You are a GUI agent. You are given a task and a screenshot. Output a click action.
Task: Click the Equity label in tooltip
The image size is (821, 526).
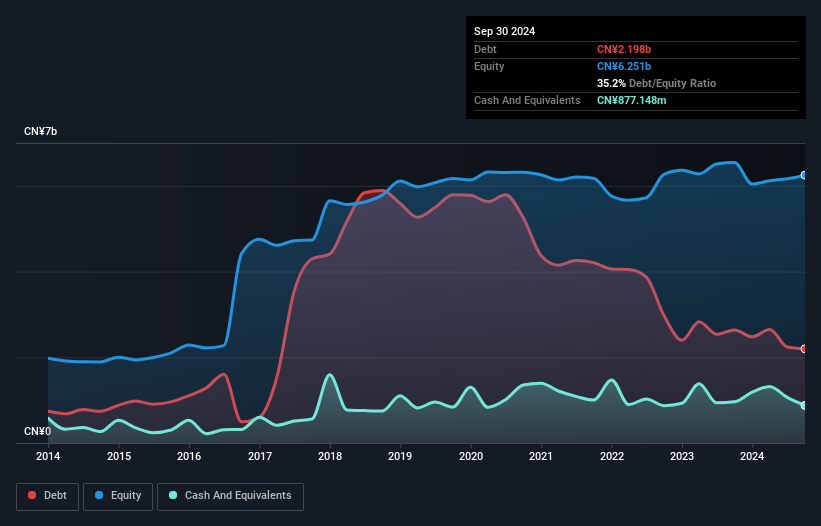[489, 66]
